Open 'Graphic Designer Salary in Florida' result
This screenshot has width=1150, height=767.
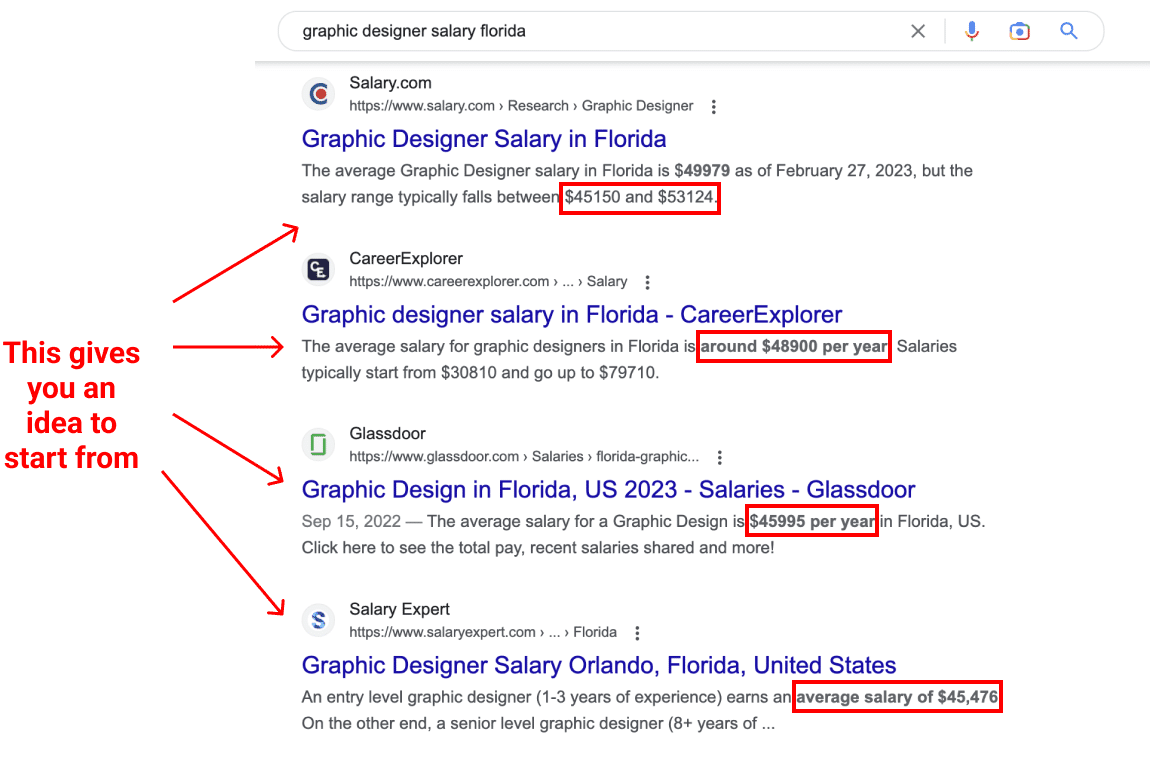click(x=484, y=139)
